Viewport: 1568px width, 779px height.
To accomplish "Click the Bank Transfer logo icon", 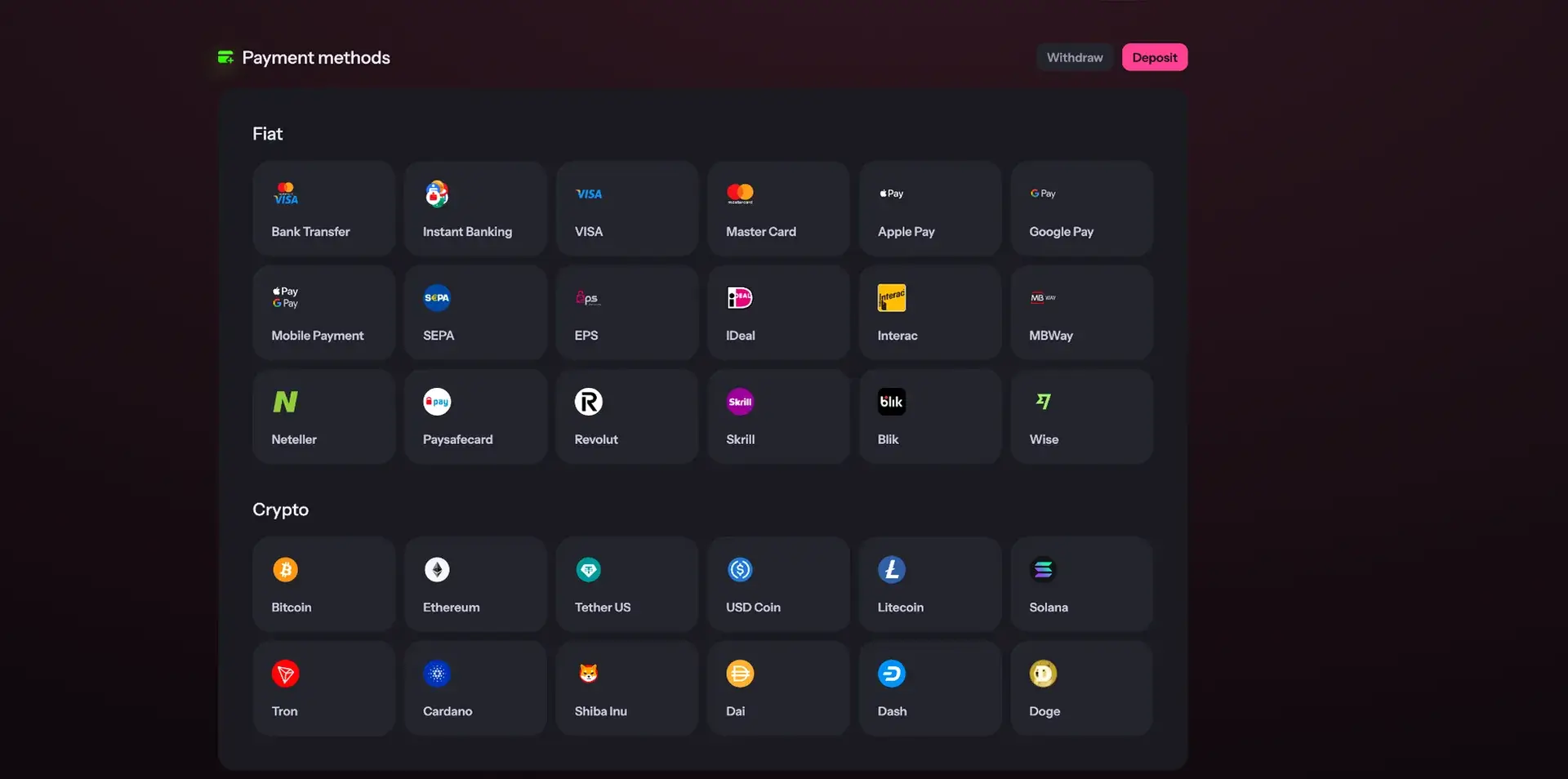I will (286, 194).
